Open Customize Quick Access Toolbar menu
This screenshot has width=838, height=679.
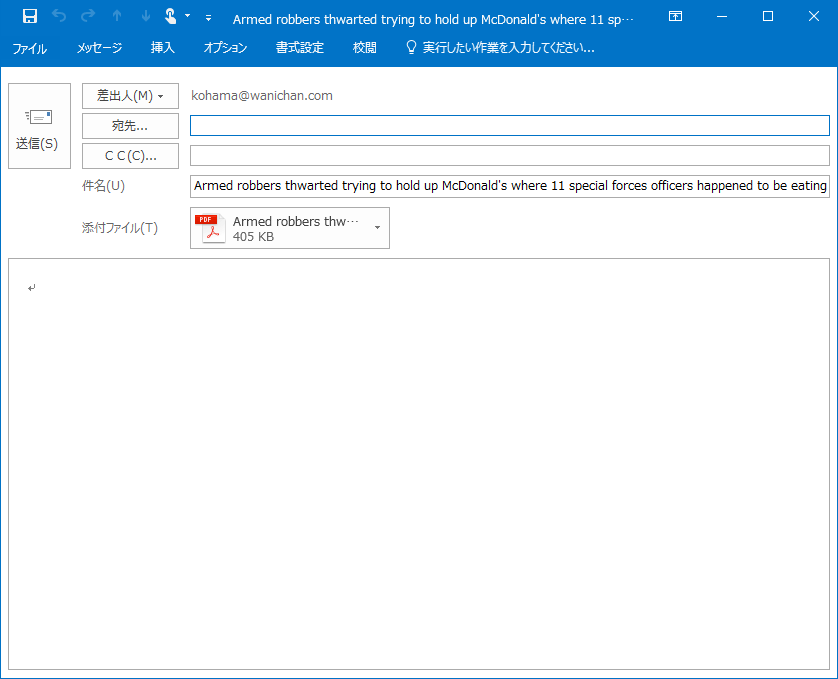tap(208, 18)
